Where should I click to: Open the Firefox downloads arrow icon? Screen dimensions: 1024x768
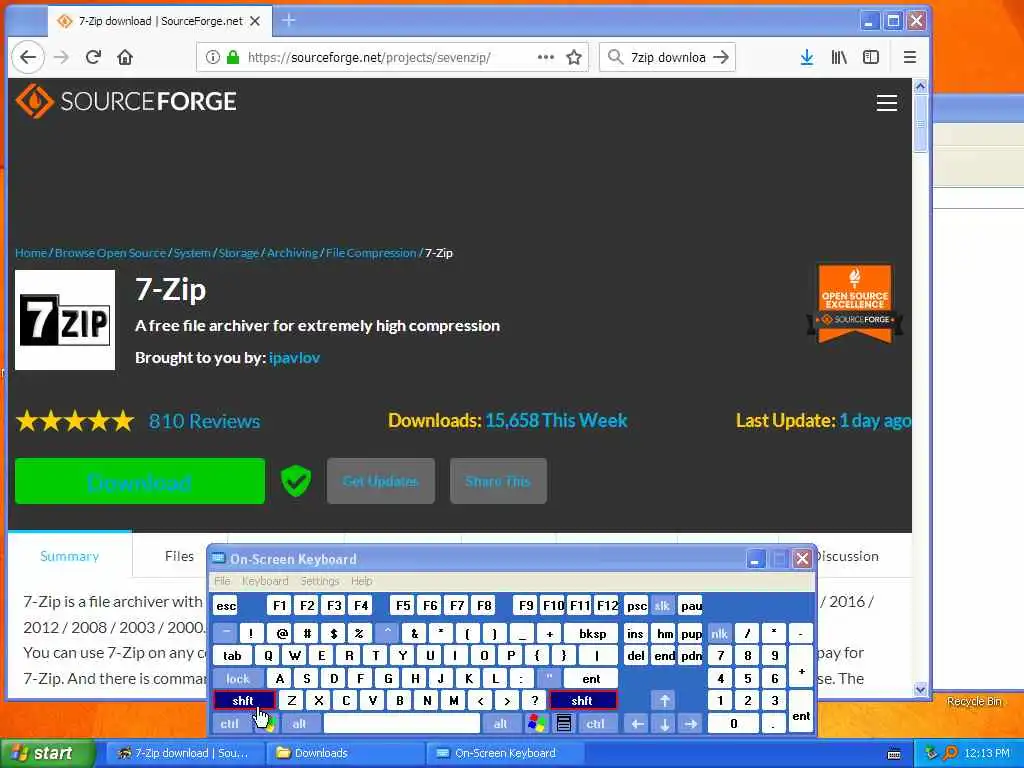pyautogui.click(x=807, y=57)
